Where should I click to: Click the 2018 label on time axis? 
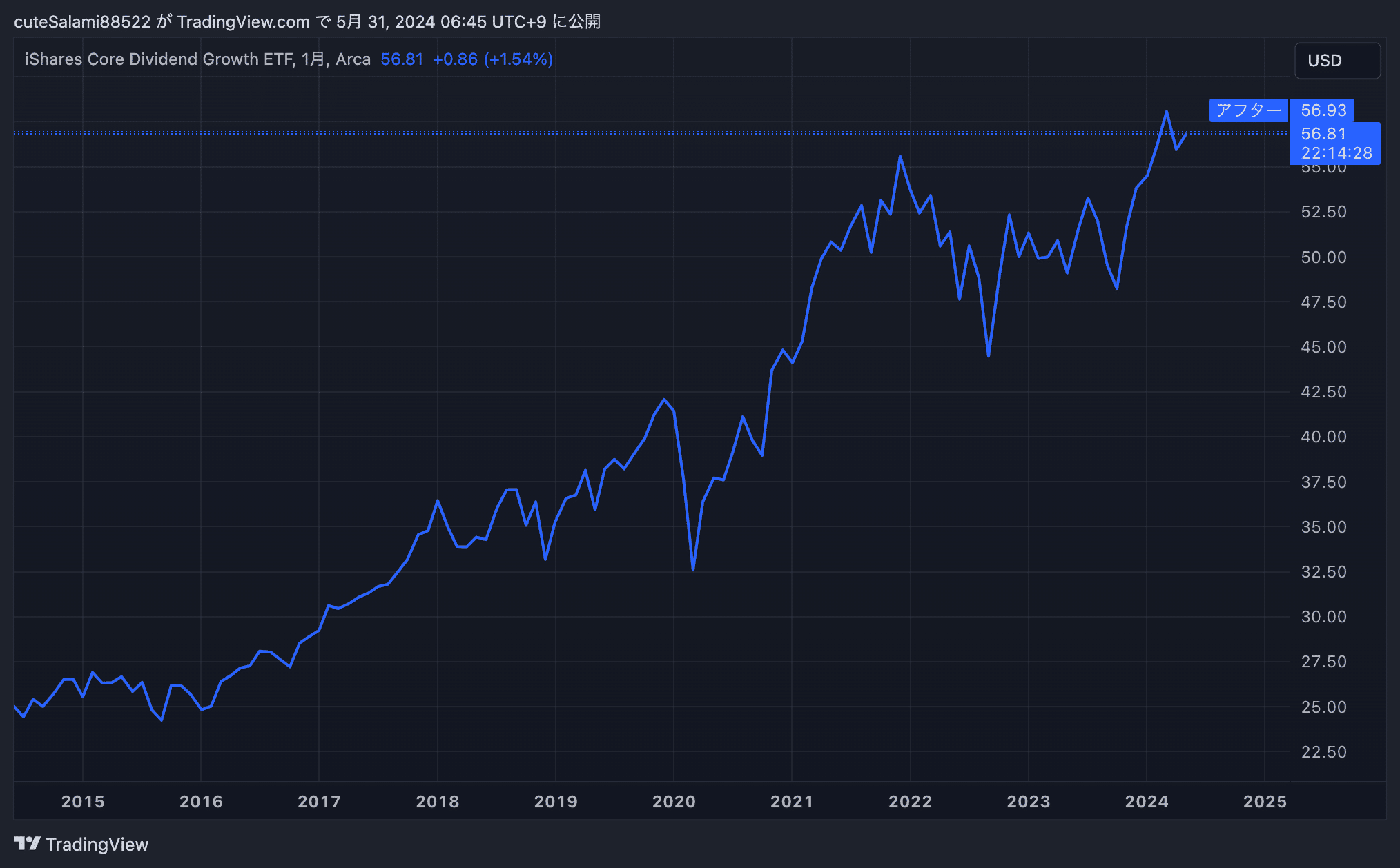tap(437, 801)
